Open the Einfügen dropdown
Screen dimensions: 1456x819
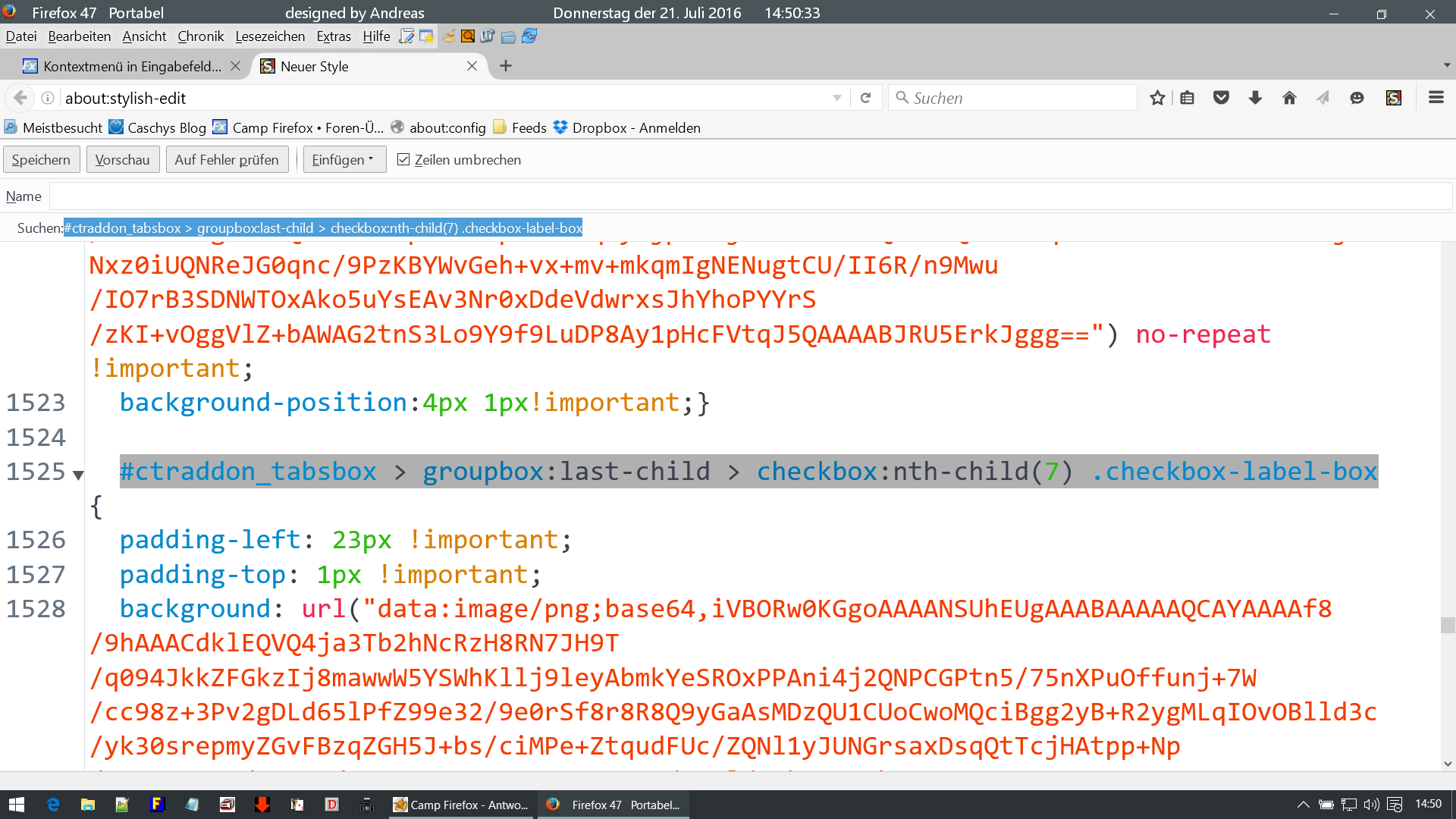344,159
